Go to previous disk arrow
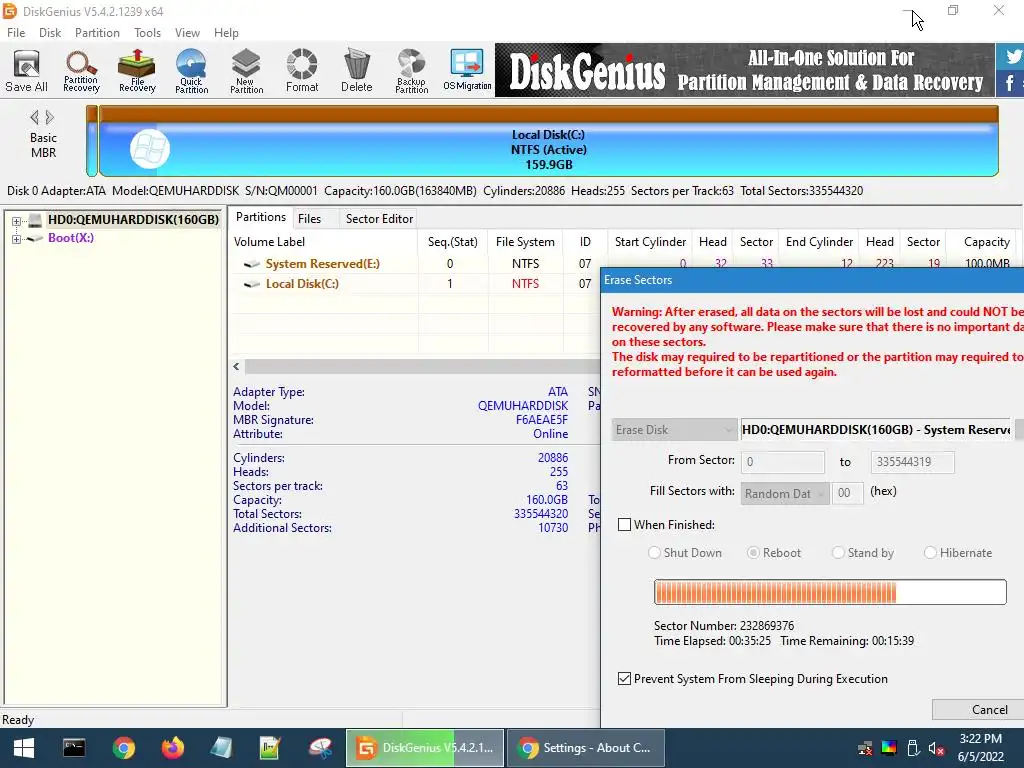The height and width of the screenshot is (768, 1024). [34, 118]
